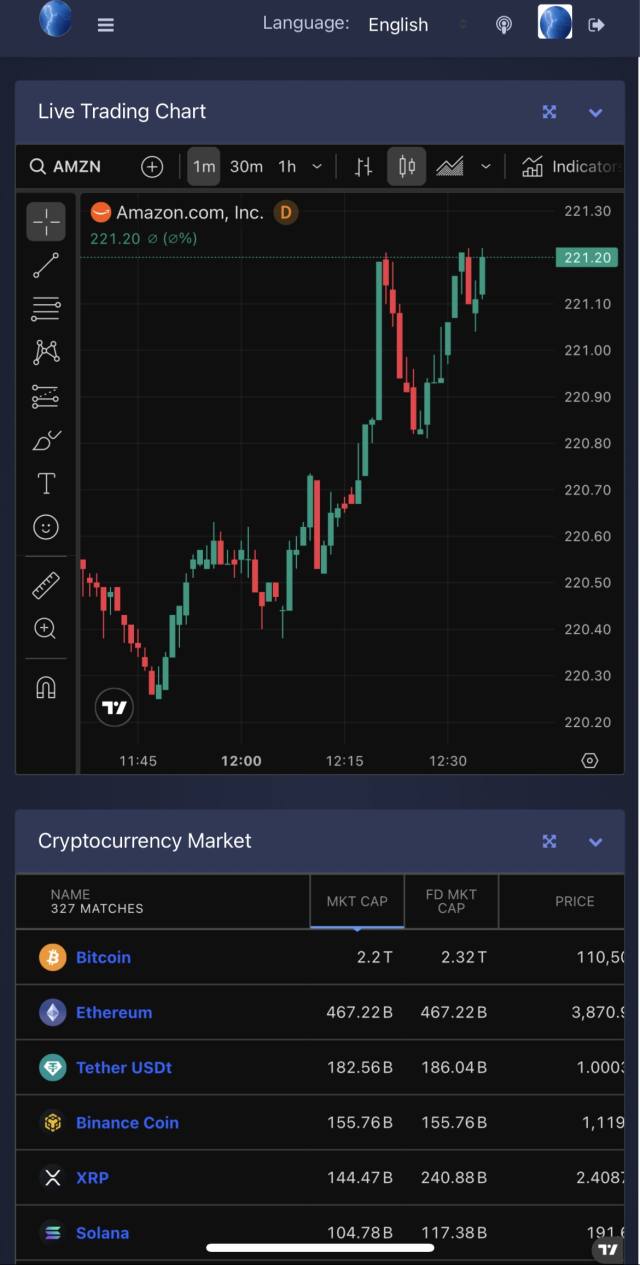Select the crosshair cursor tool
Viewport: 640px width, 1265px height.
coord(46,221)
